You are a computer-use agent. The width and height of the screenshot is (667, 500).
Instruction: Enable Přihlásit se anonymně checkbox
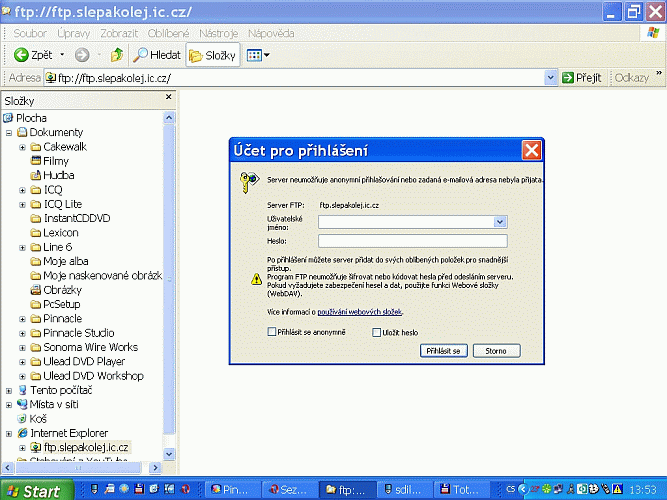click(273, 332)
